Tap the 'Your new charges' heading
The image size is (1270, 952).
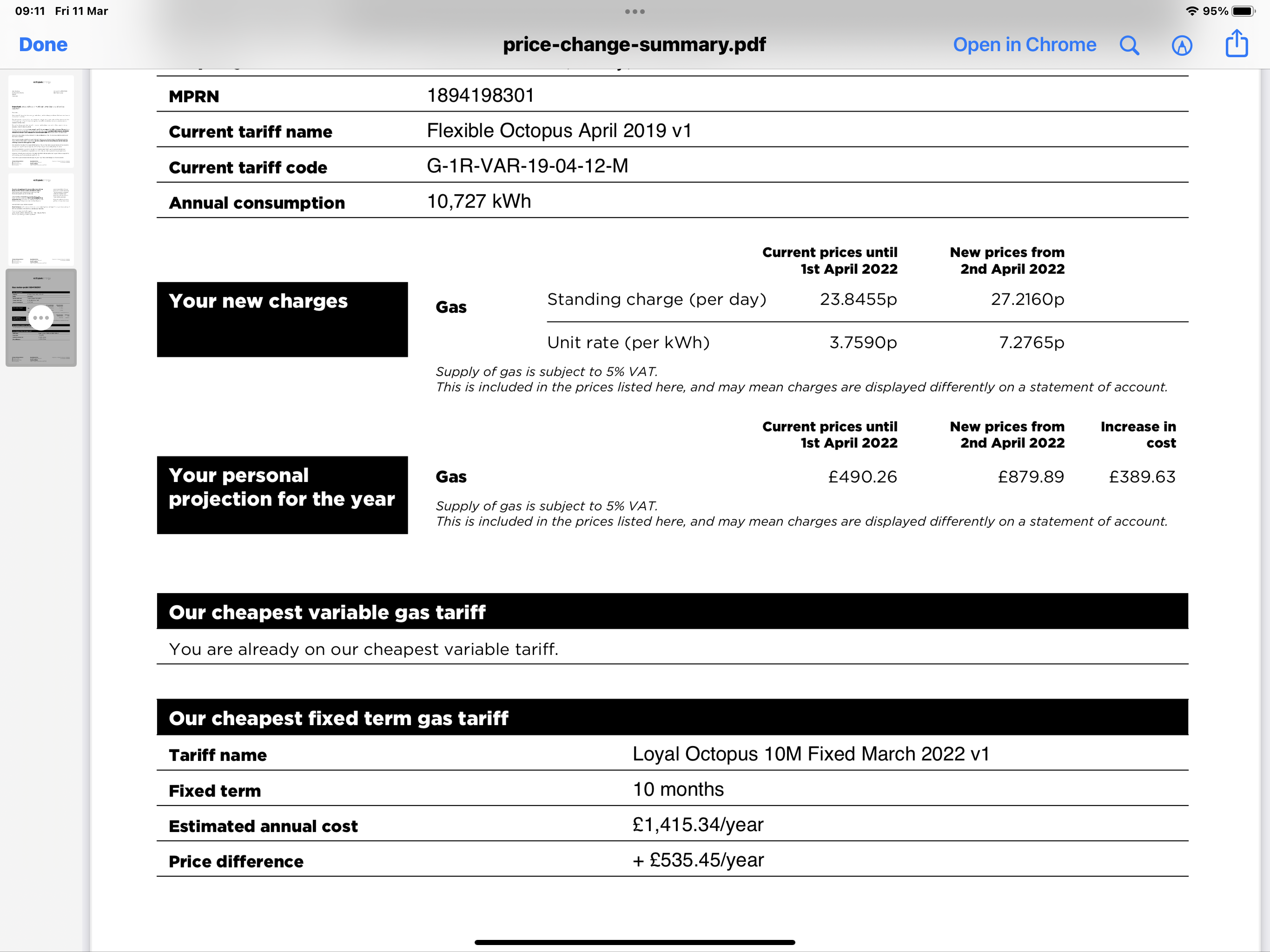point(258,301)
